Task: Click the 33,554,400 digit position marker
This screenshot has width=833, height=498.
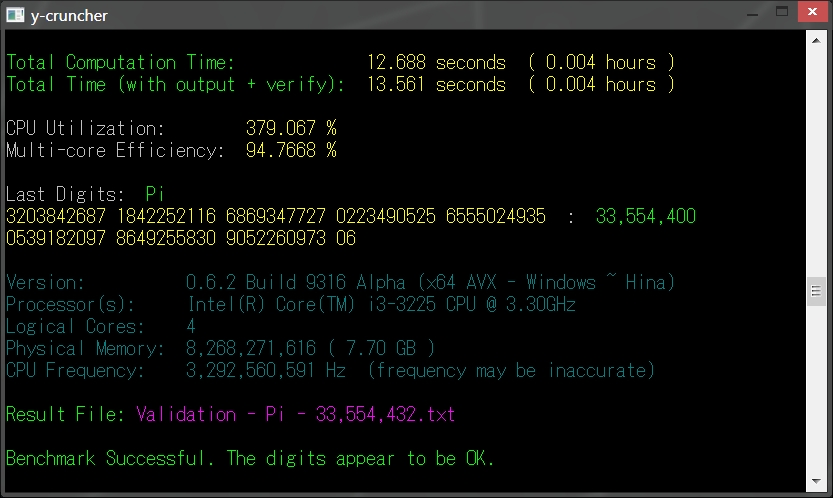Action: [x=645, y=216]
